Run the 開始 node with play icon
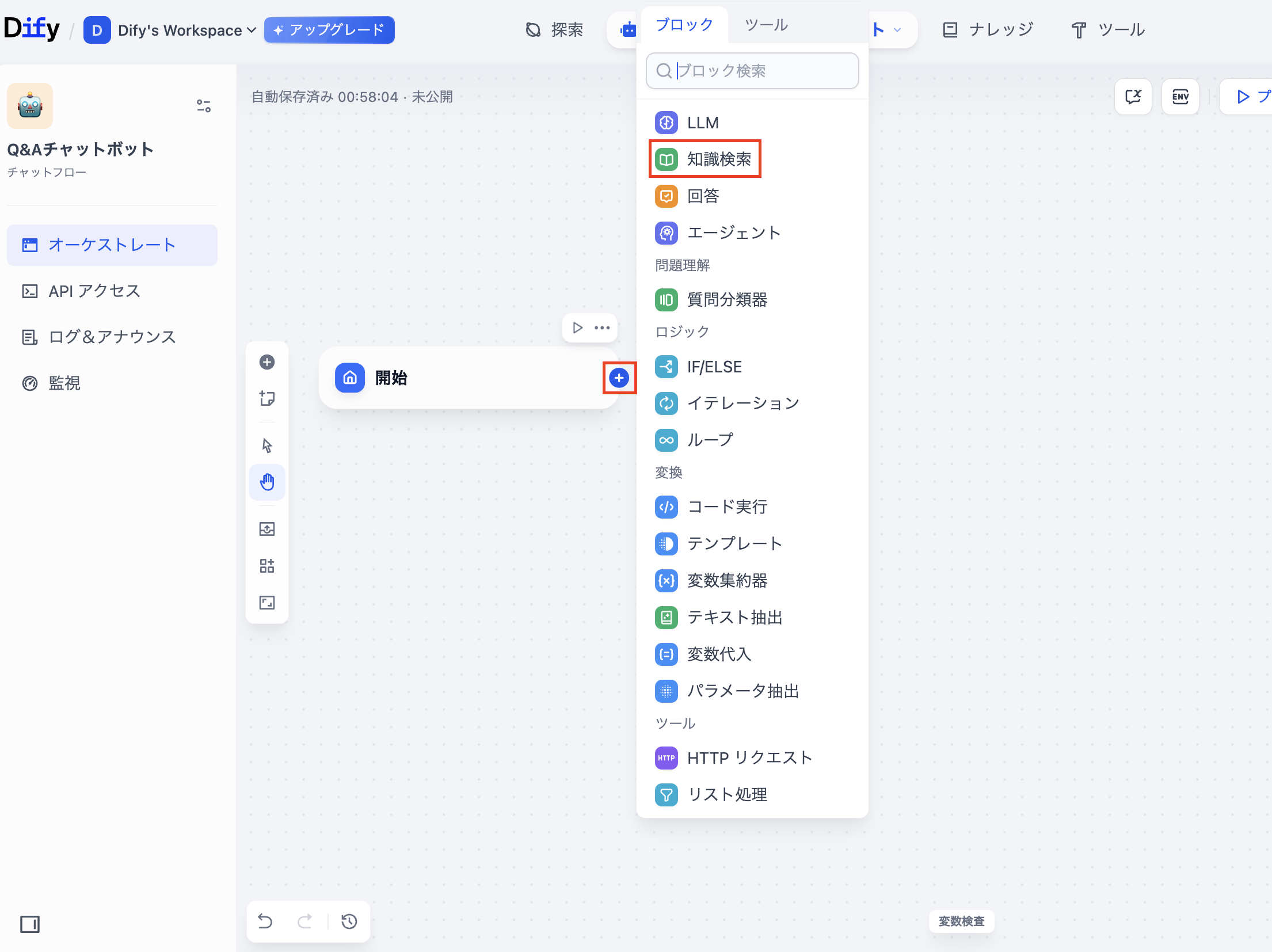This screenshot has width=1272, height=952. tap(577, 328)
